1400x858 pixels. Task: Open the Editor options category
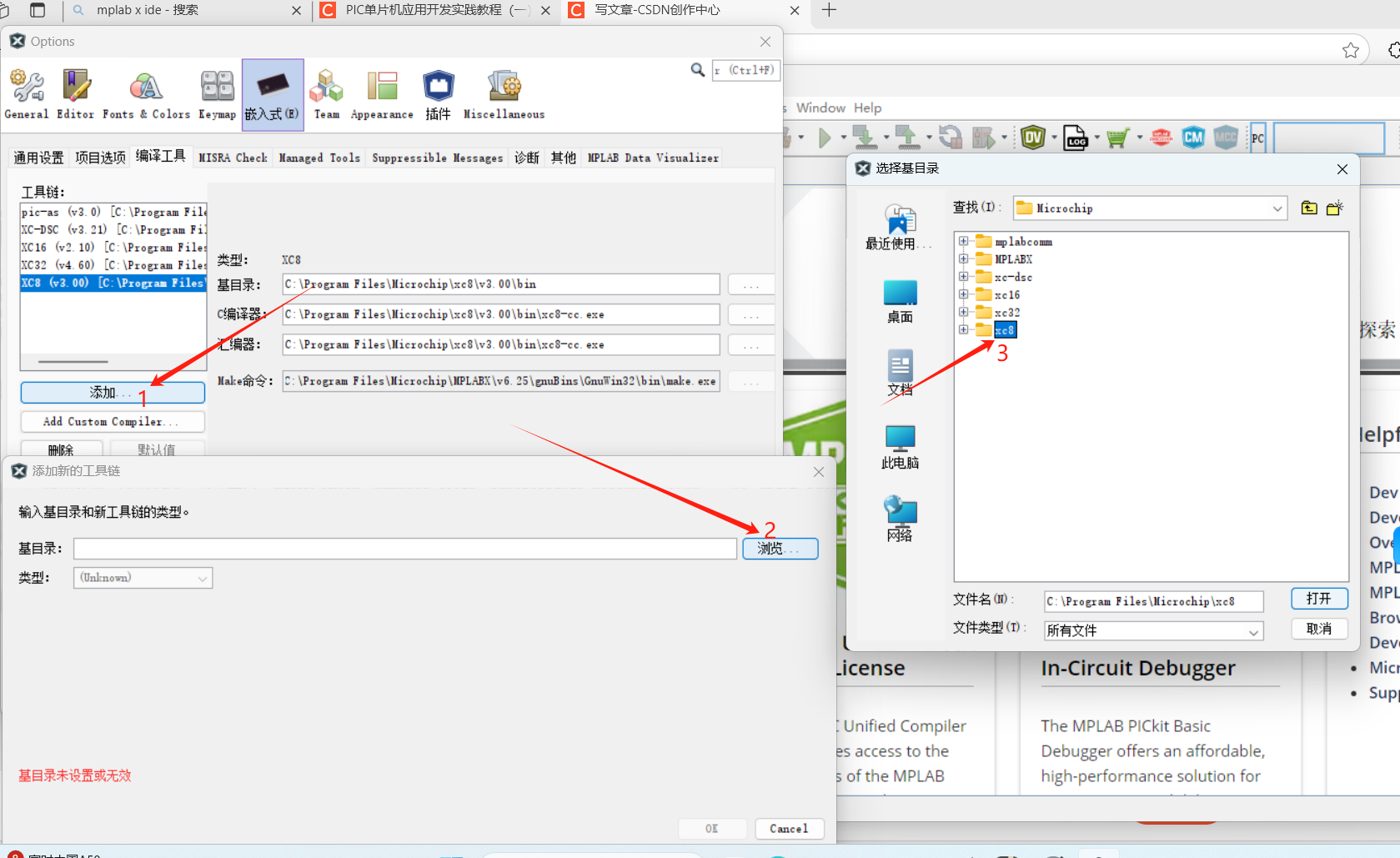(x=75, y=95)
